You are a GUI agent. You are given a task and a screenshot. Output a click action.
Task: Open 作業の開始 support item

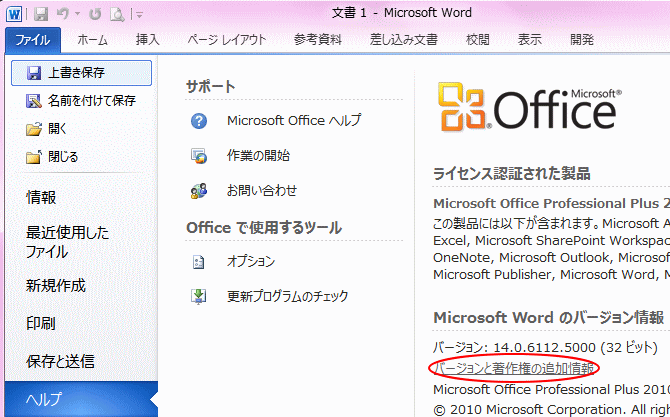click(x=258, y=156)
